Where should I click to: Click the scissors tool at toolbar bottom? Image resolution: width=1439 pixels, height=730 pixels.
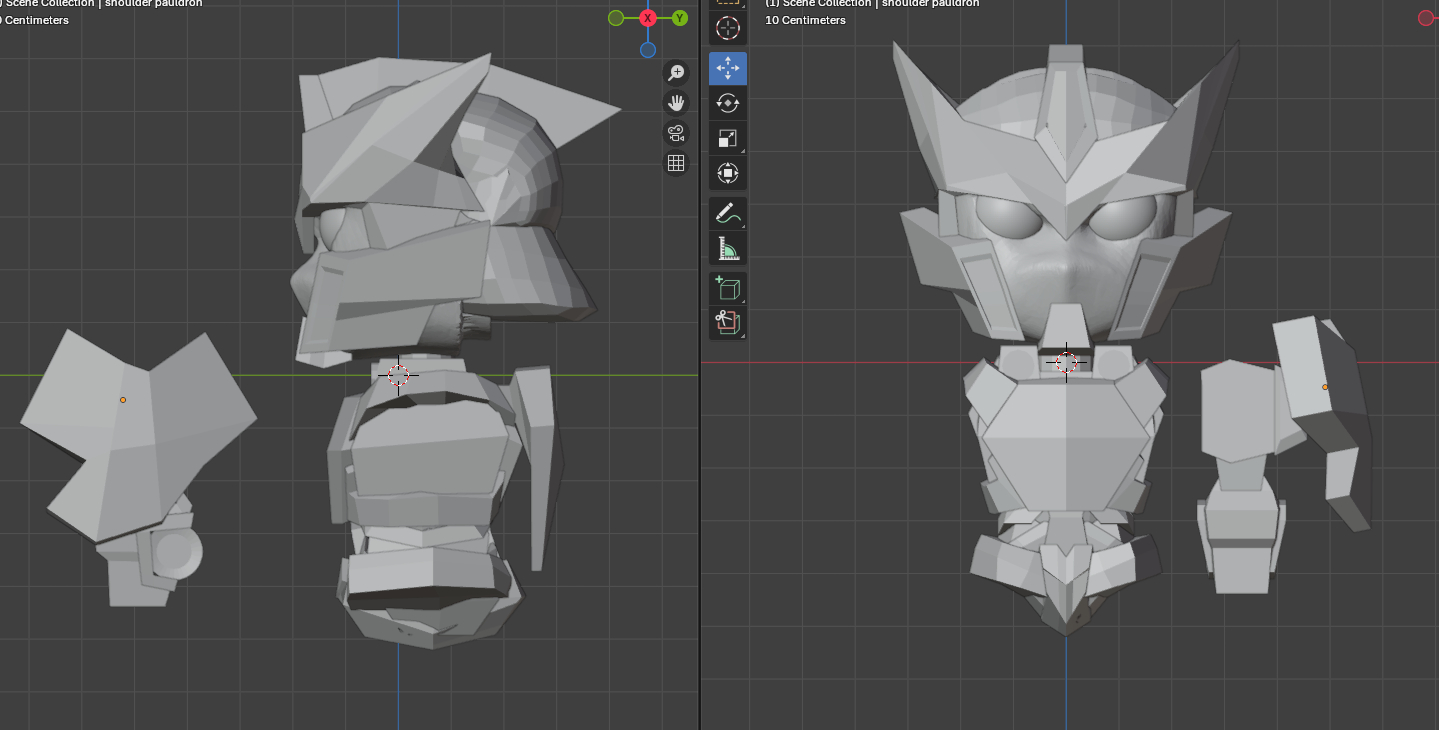coord(727,322)
